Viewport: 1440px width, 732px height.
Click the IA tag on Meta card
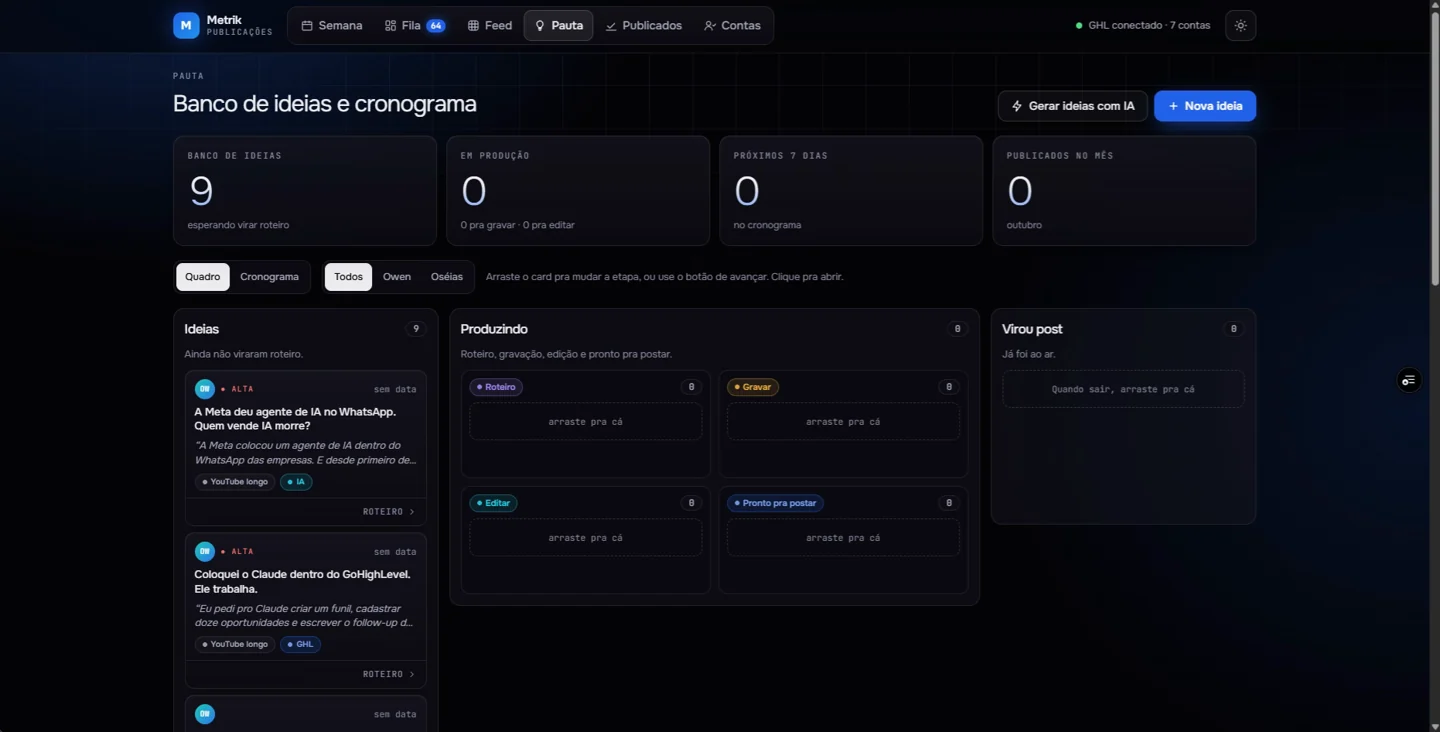tap(297, 482)
